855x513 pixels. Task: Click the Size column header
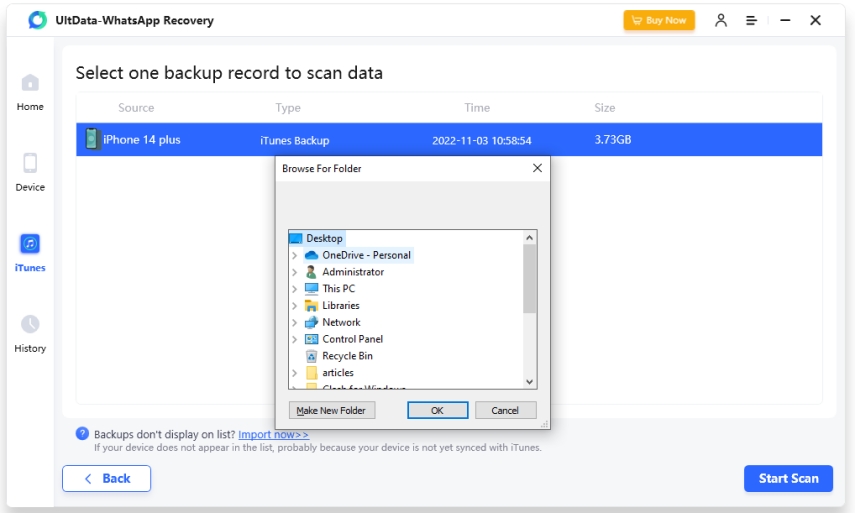[x=605, y=108]
